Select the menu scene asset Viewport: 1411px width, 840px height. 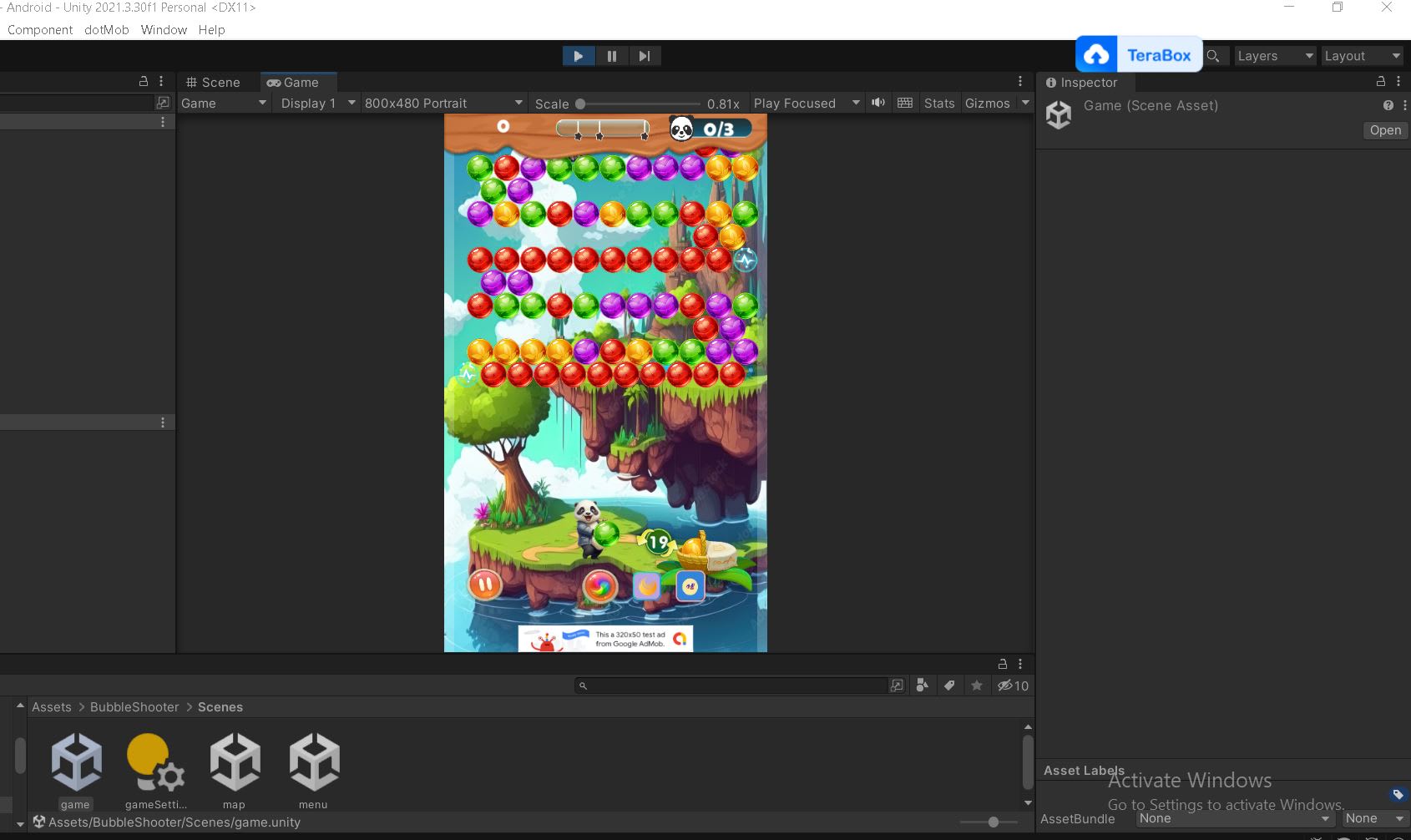click(314, 769)
